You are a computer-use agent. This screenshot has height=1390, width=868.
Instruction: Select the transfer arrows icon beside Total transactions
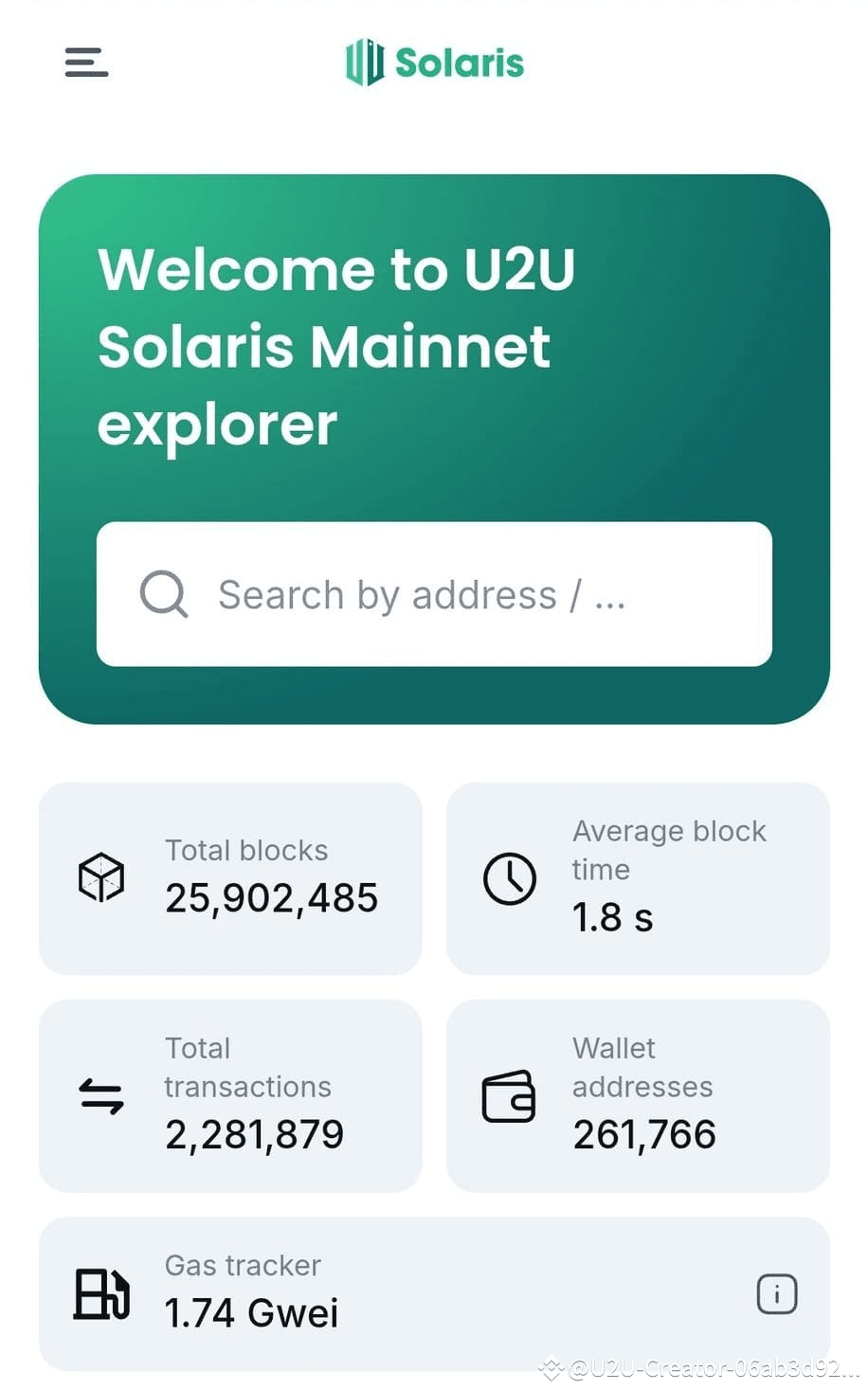[x=101, y=1095]
